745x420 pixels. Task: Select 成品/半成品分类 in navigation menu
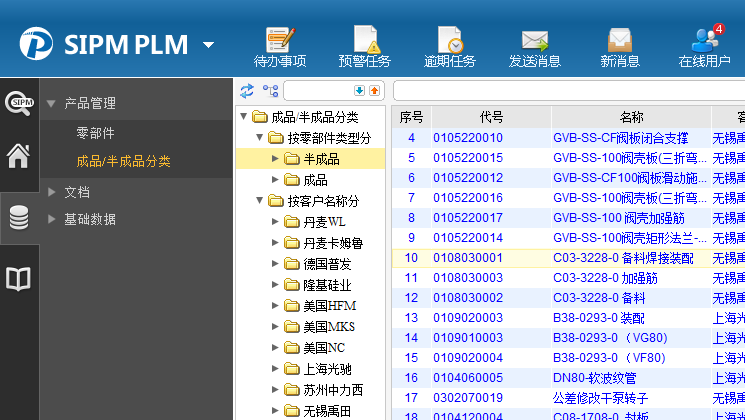pos(123,161)
